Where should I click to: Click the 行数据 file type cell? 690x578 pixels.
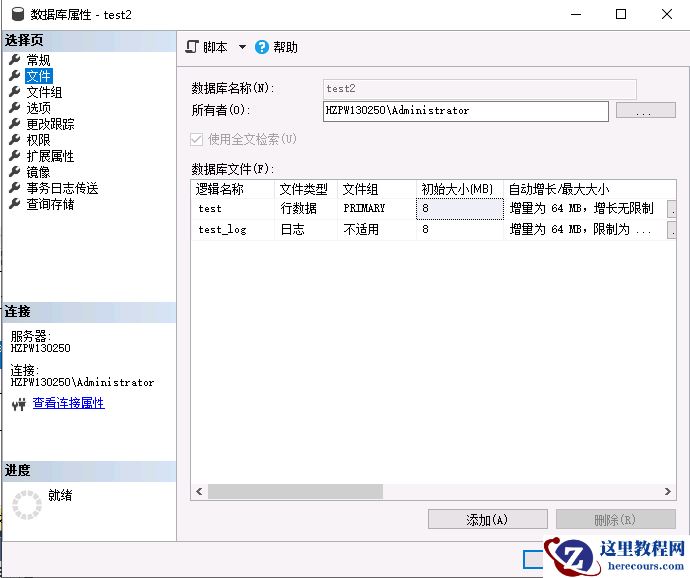(306, 209)
